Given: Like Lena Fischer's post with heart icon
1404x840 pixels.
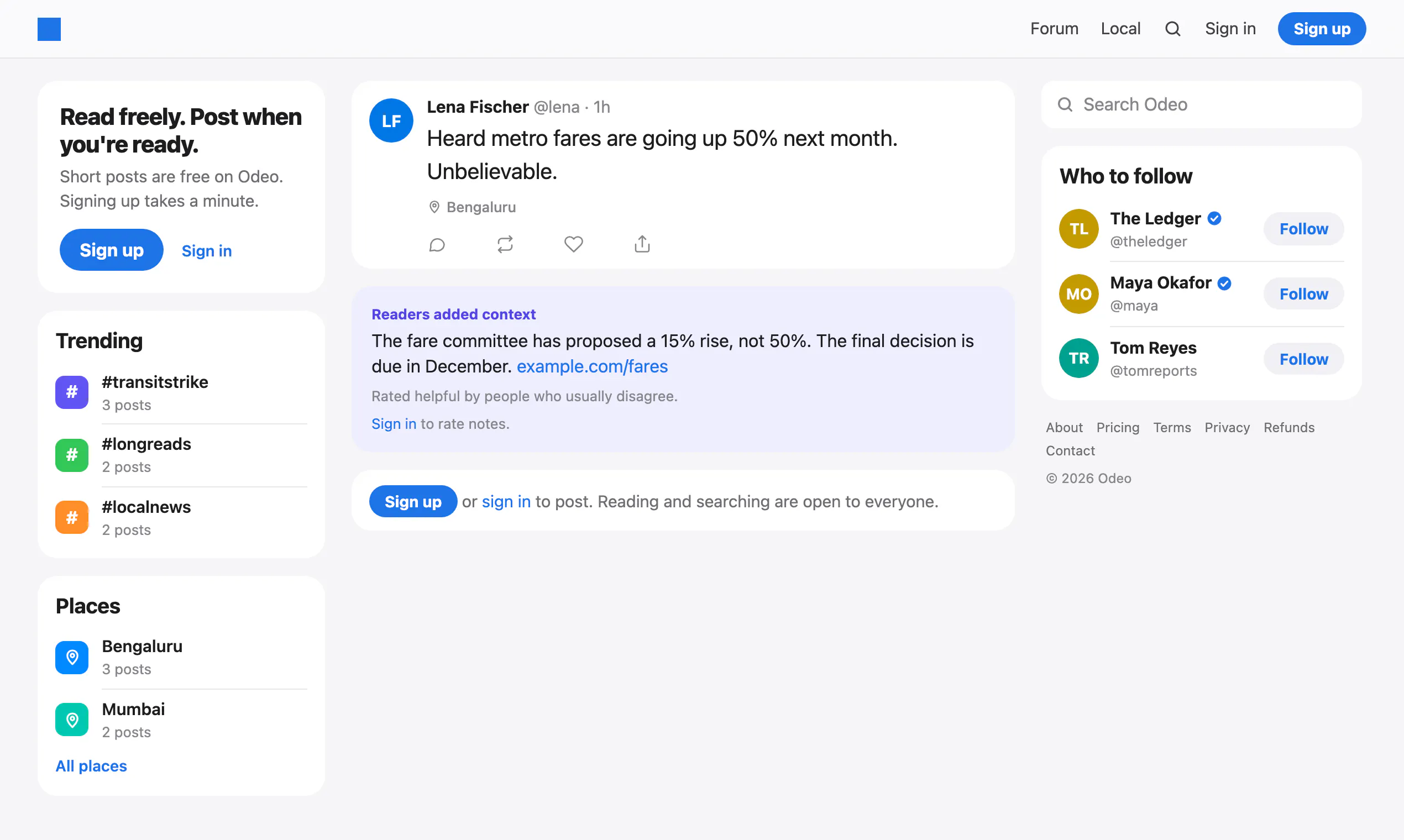Looking at the screenshot, I should pyautogui.click(x=574, y=244).
